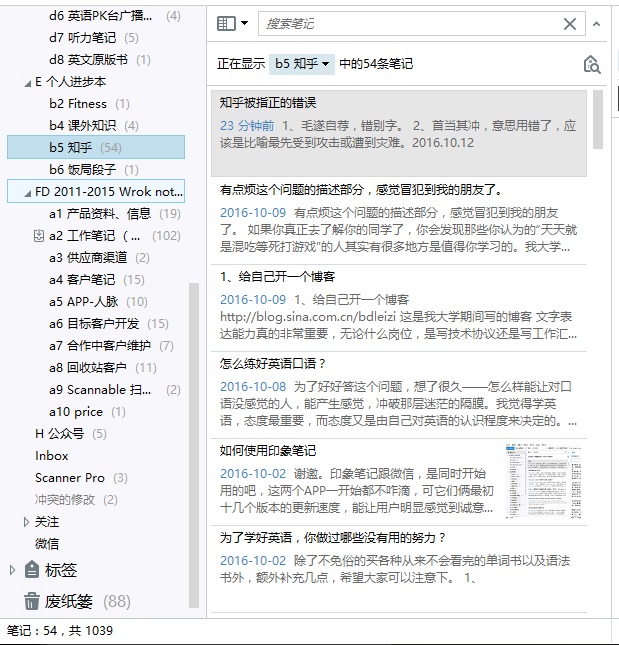
Task: Click the 笔记：54，共 1039 status text
Action: click(60, 631)
